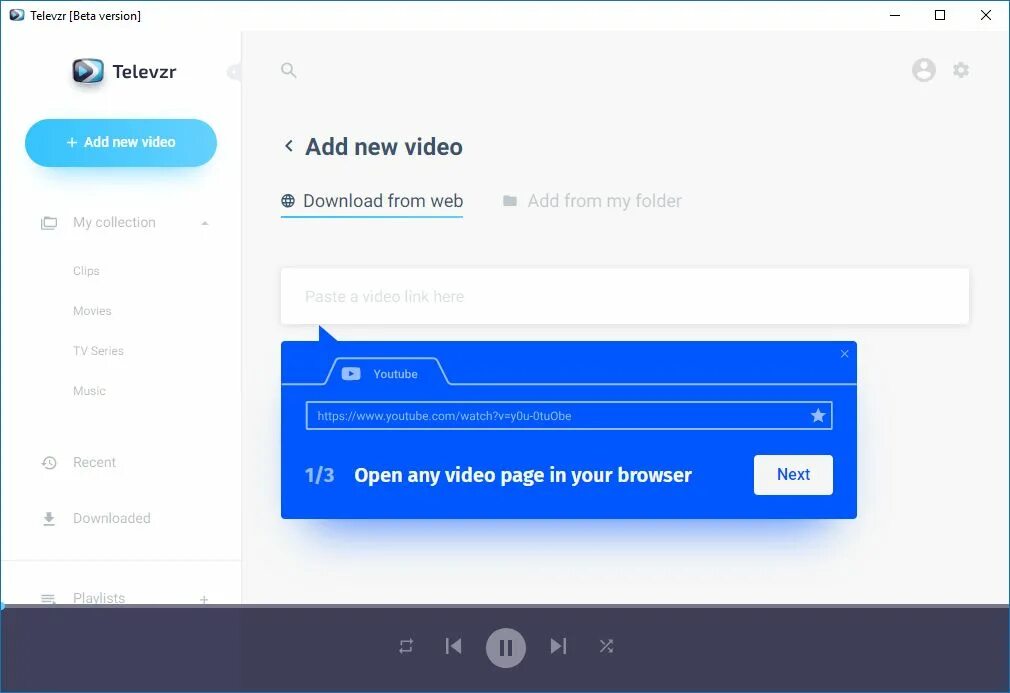Click the star icon beside the video URL
The width and height of the screenshot is (1010, 693).
pos(818,415)
